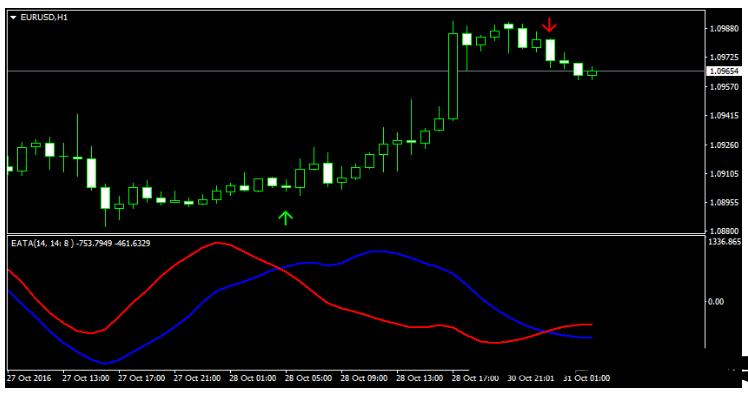
Task: Click the 27 Oct 17:00 time label
Action: [x=142, y=378]
